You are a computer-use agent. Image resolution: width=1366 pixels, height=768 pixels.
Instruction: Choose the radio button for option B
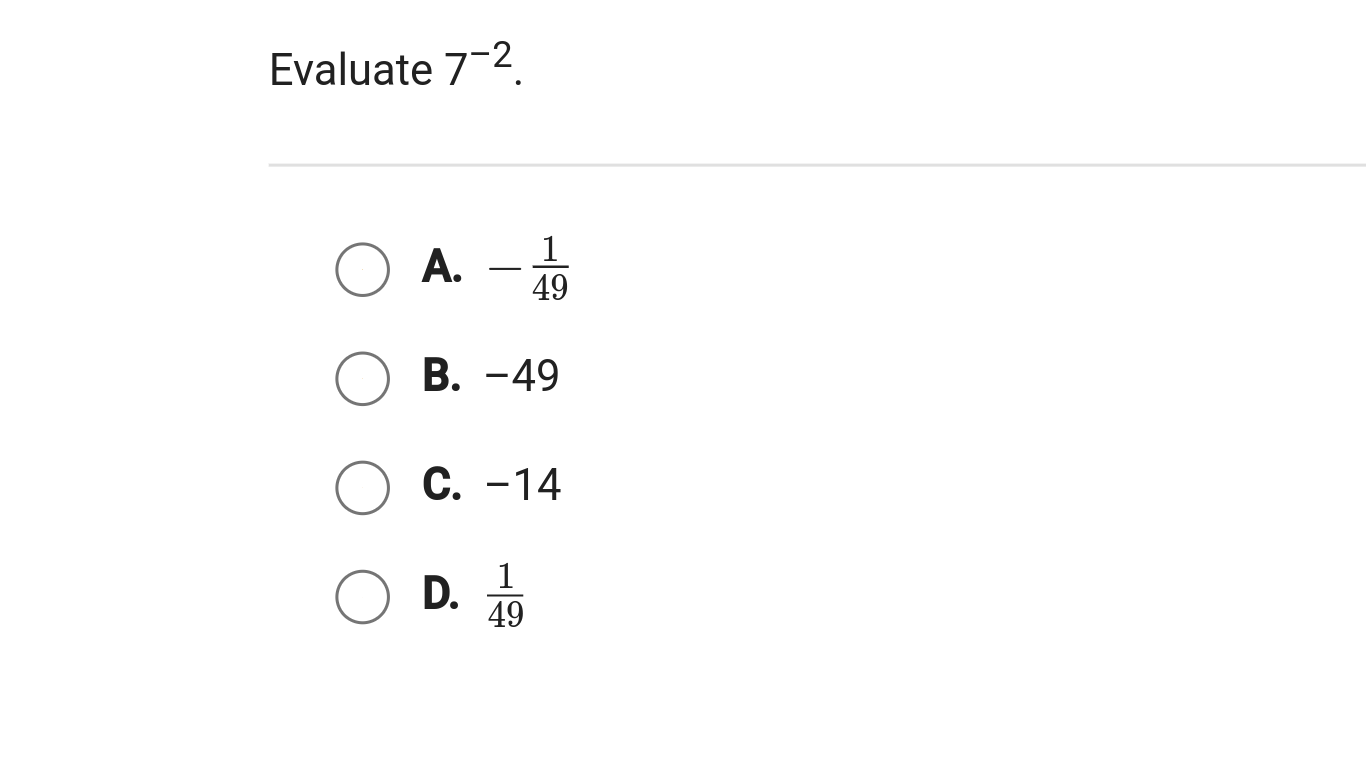pyautogui.click(x=362, y=378)
